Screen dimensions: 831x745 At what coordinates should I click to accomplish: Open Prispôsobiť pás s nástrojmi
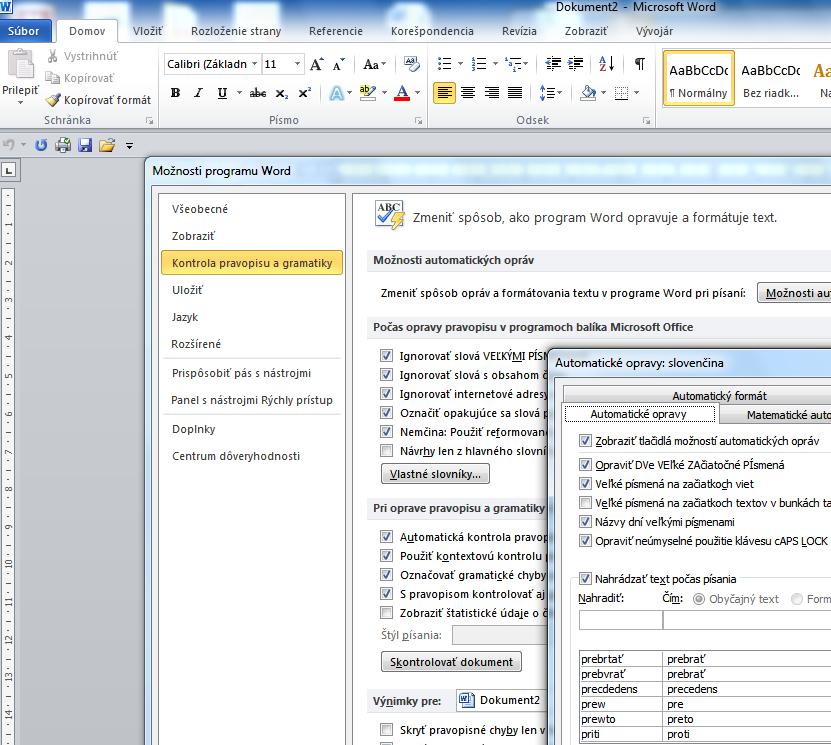tap(241, 373)
